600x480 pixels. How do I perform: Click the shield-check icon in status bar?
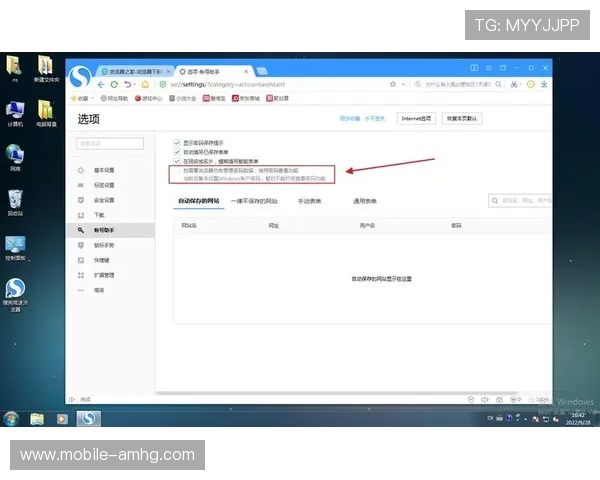coord(471,400)
